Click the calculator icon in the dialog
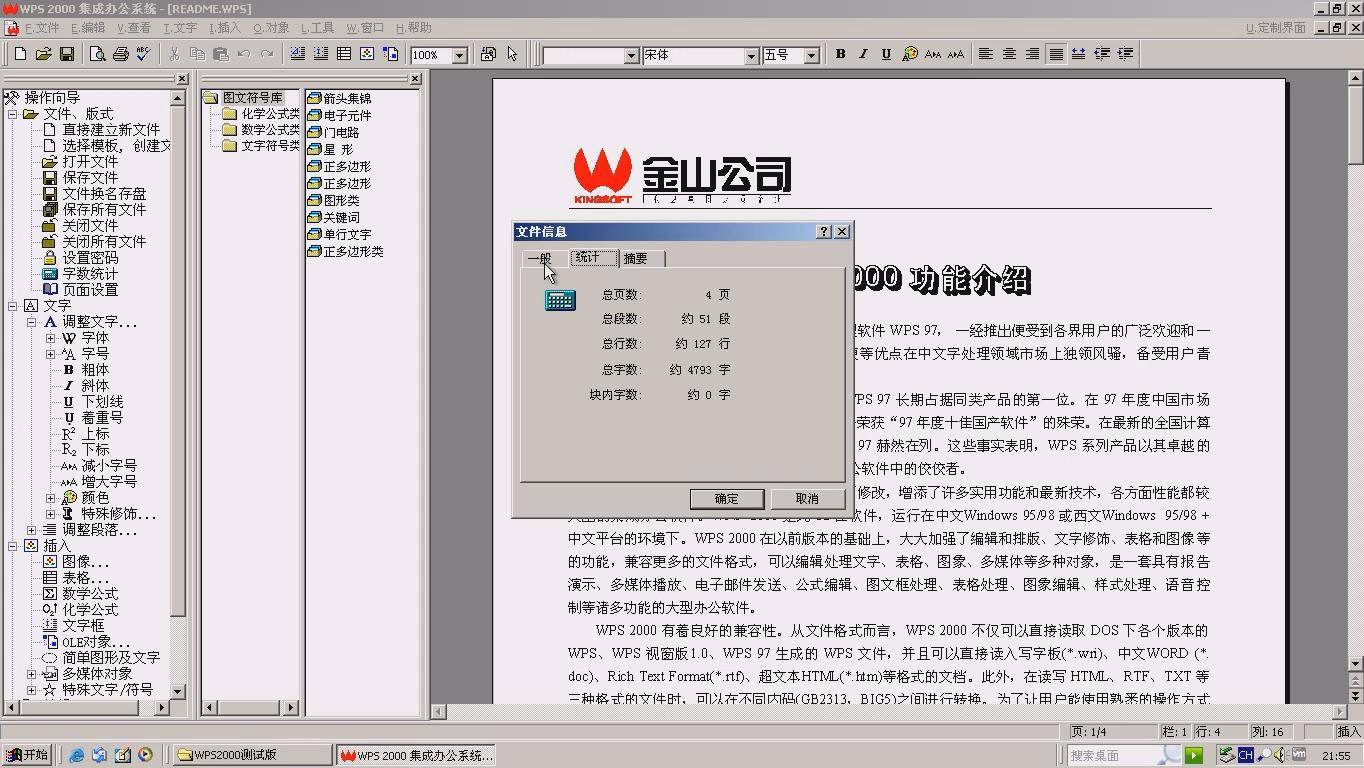Viewport: 1364px width, 768px height. point(560,299)
